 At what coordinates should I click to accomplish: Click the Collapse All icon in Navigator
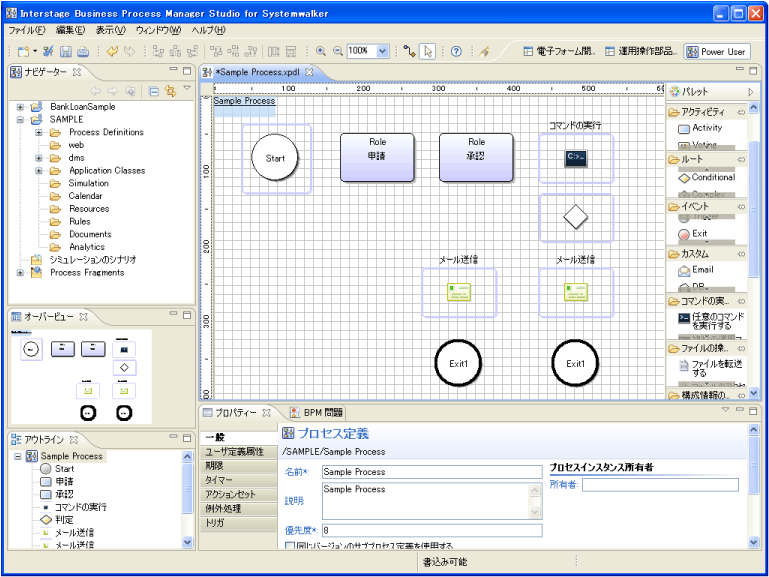(154, 91)
